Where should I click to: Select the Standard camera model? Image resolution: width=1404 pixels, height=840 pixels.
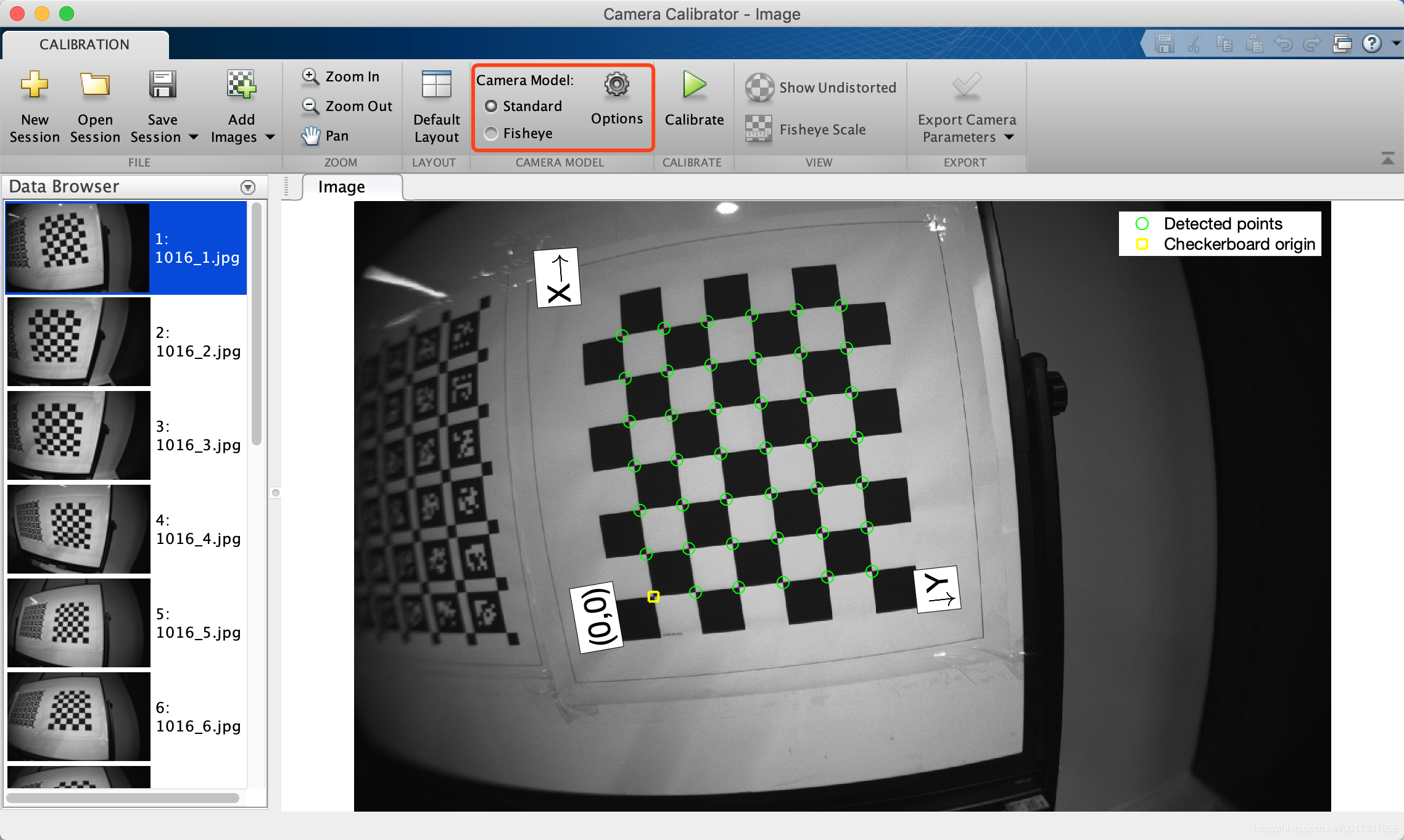[491, 106]
